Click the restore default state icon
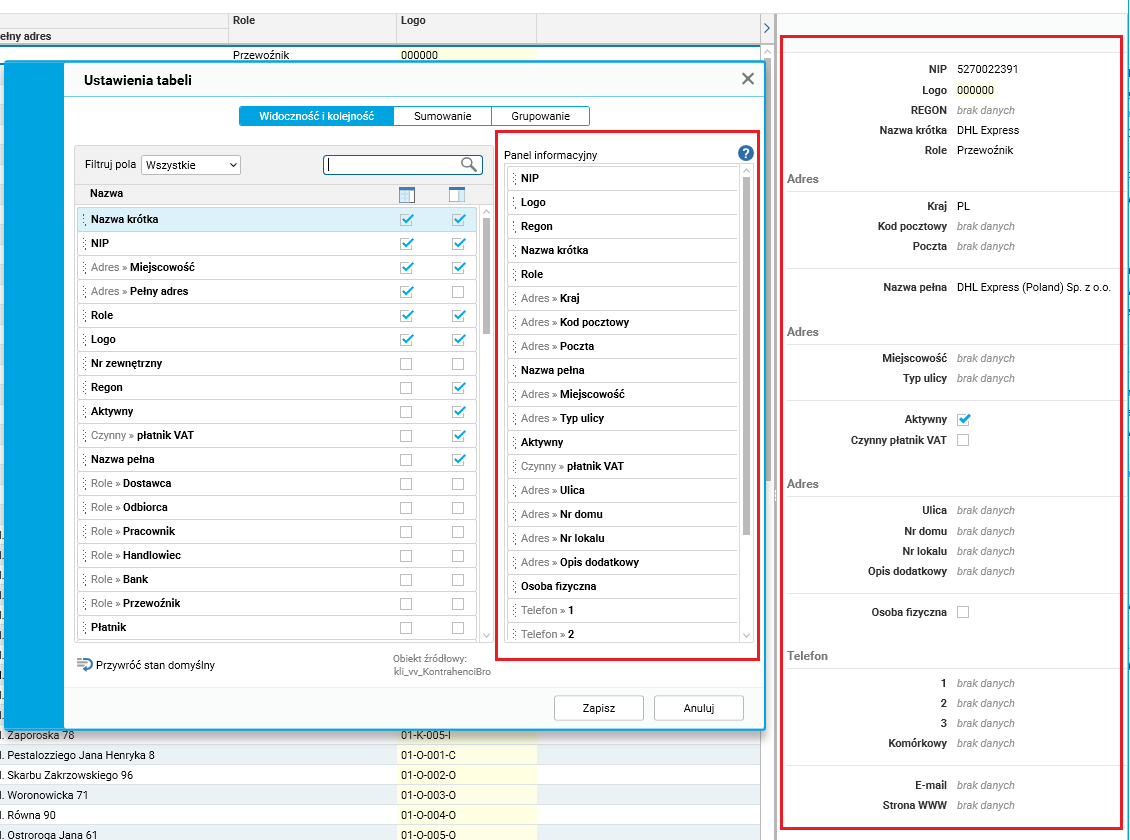The width and height of the screenshot is (1130, 840). tap(84, 664)
